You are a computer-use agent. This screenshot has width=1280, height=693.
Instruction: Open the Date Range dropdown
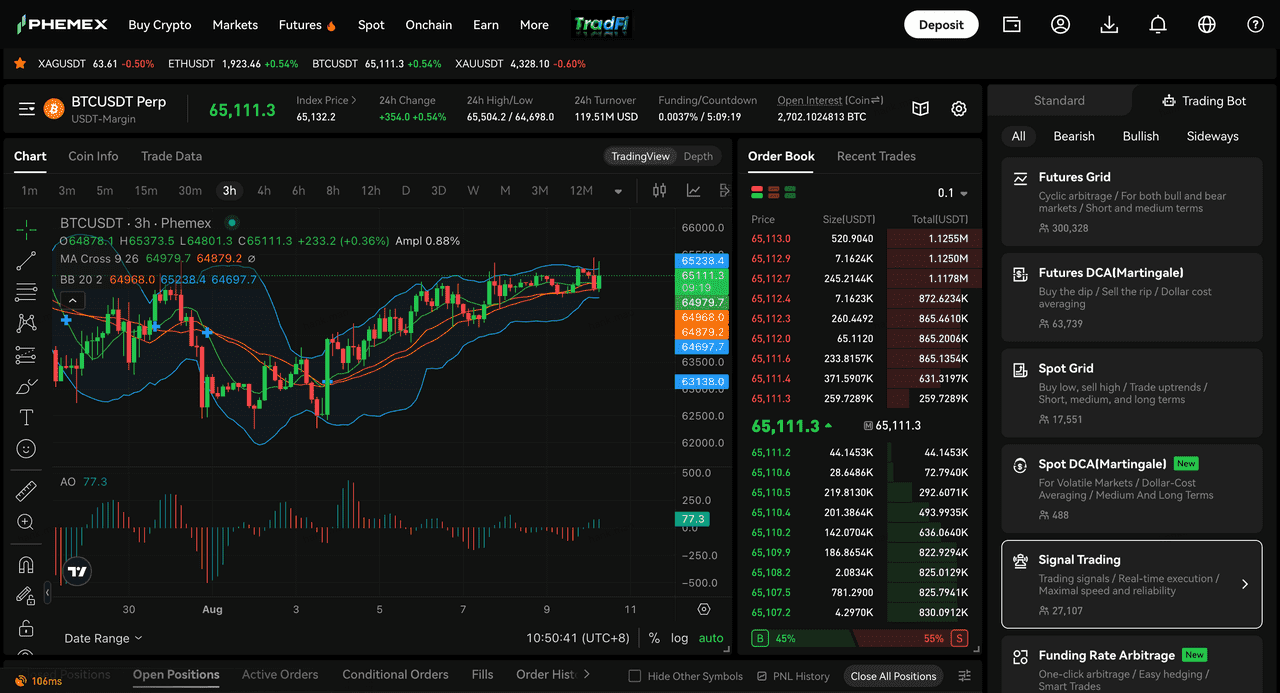click(103, 638)
